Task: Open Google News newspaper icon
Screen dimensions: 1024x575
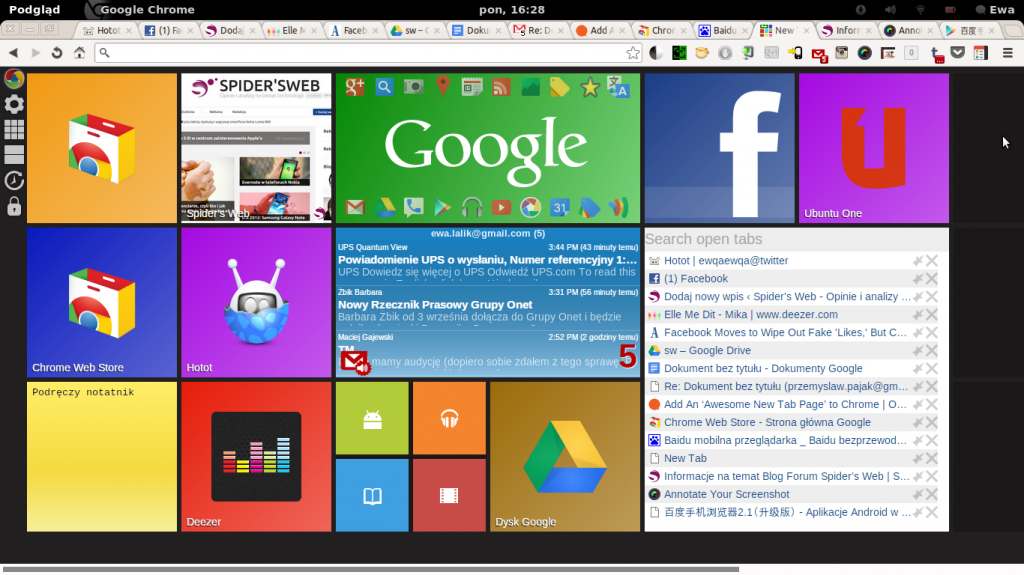Action: (x=472, y=87)
